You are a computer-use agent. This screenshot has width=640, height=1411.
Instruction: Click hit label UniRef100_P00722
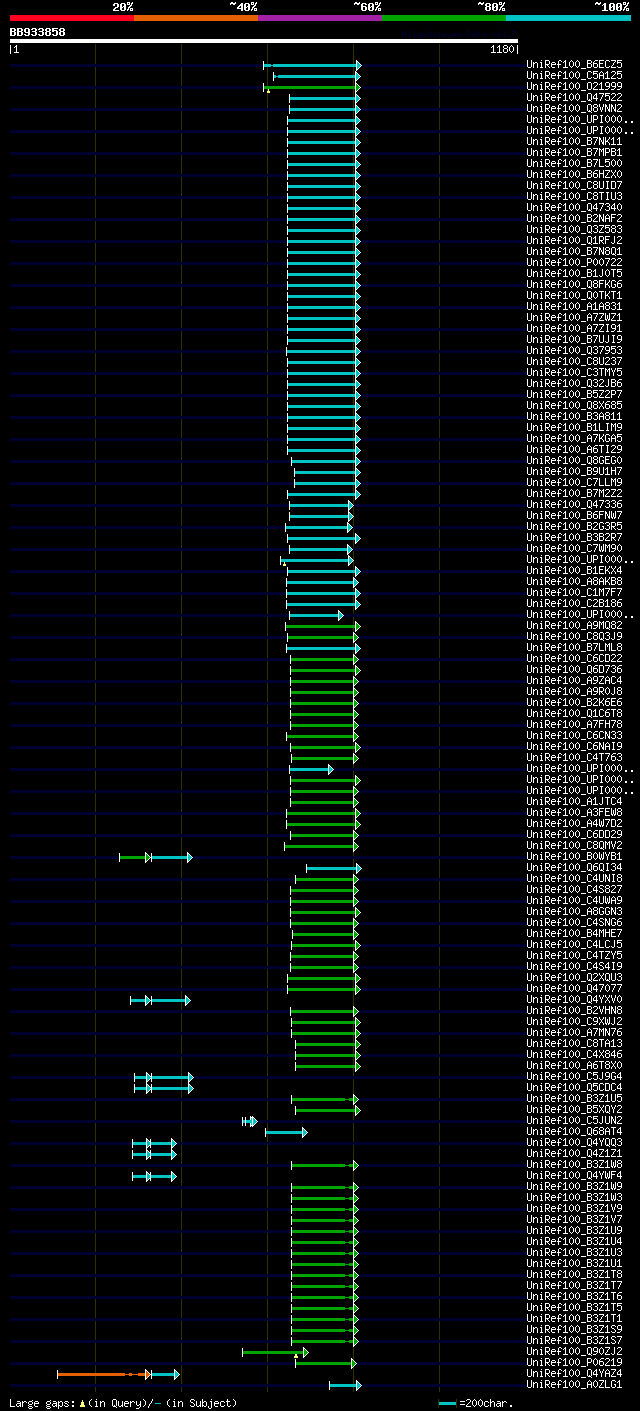[x=574, y=262]
